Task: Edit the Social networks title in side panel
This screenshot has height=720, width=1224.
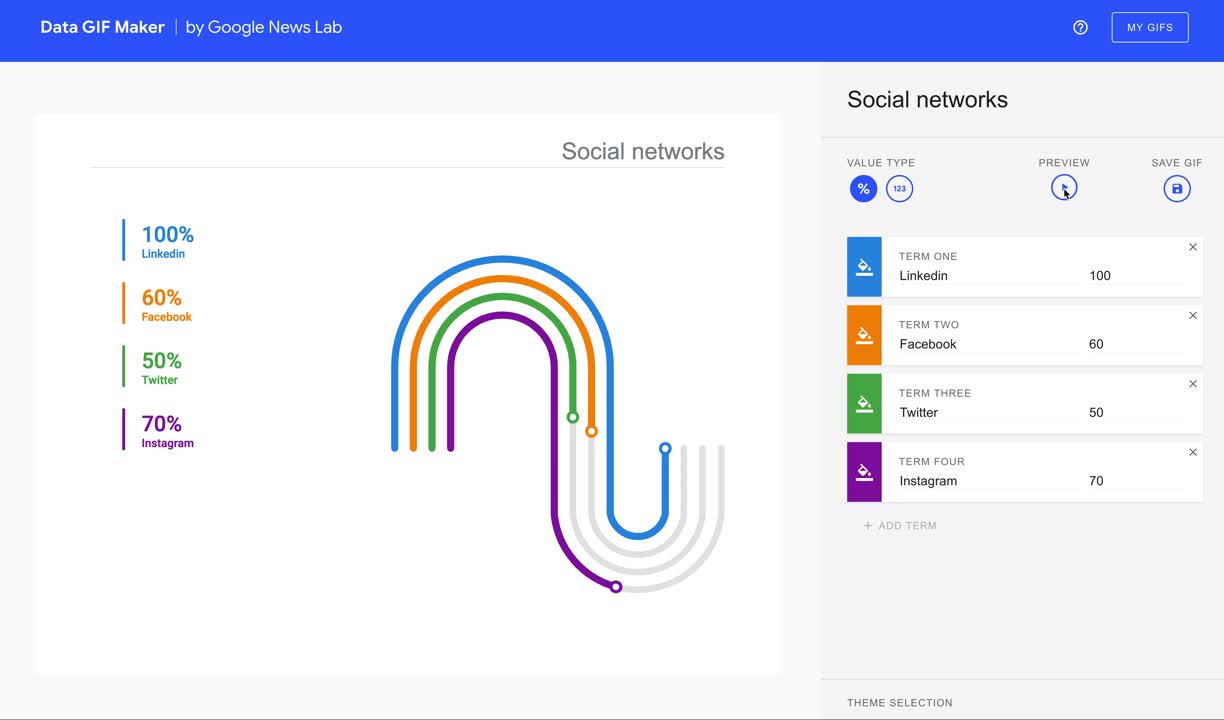Action: (x=927, y=100)
